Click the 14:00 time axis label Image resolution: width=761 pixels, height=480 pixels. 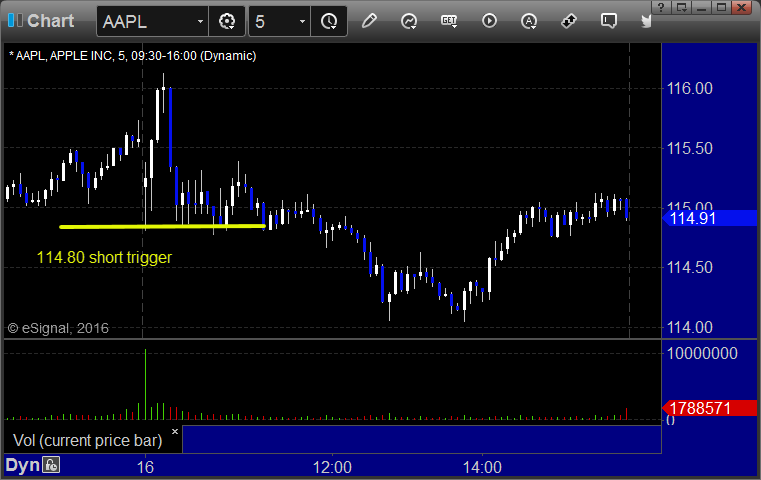pos(482,467)
